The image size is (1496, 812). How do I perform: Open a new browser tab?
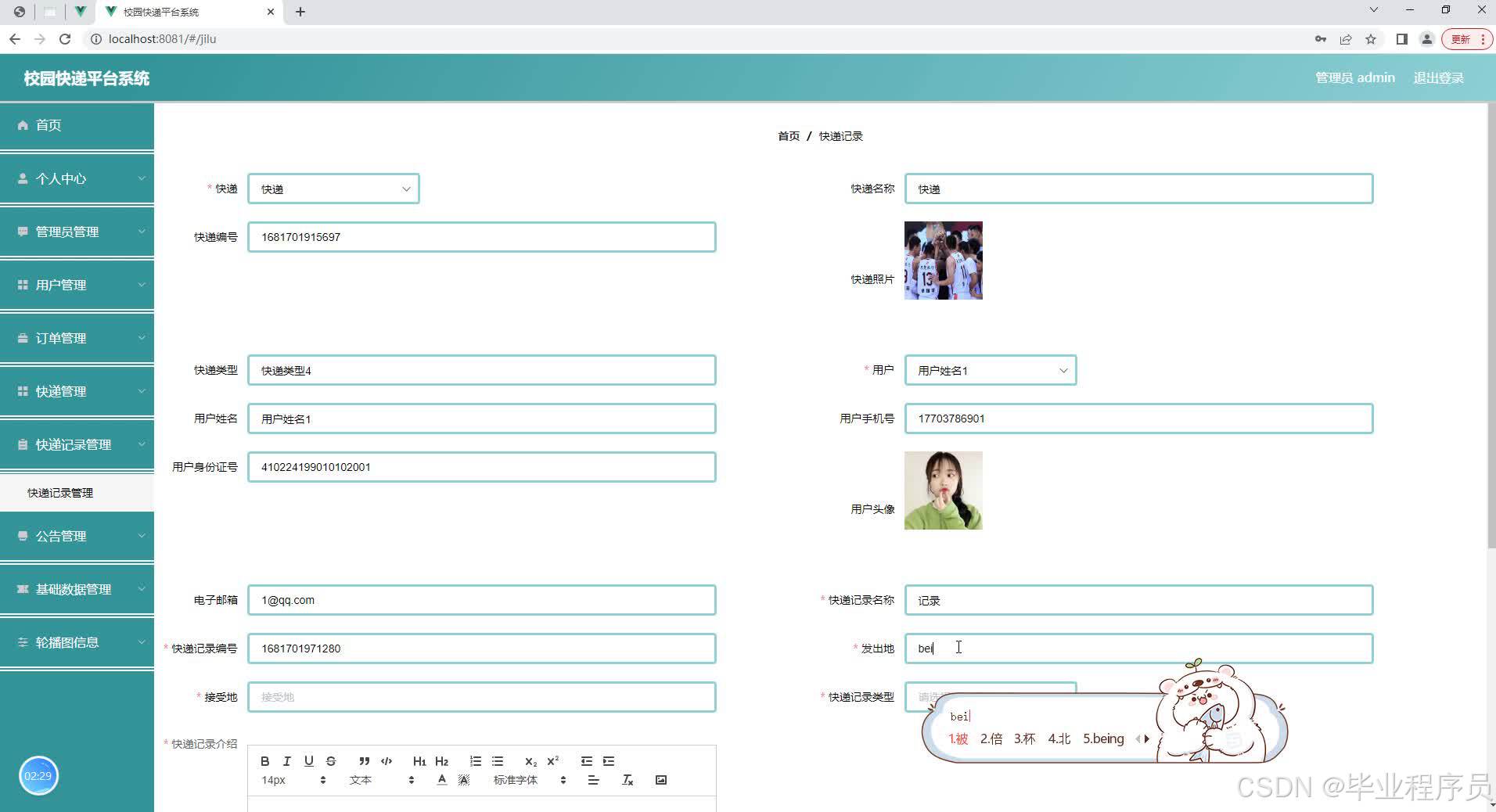coord(300,12)
